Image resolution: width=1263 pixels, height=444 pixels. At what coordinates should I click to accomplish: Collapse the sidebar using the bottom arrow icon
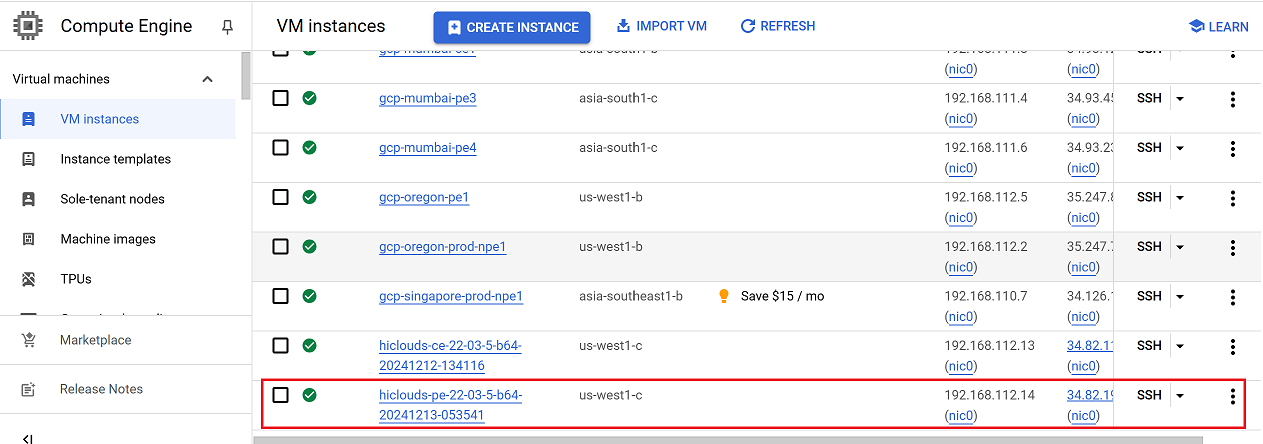click(x=28, y=438)
